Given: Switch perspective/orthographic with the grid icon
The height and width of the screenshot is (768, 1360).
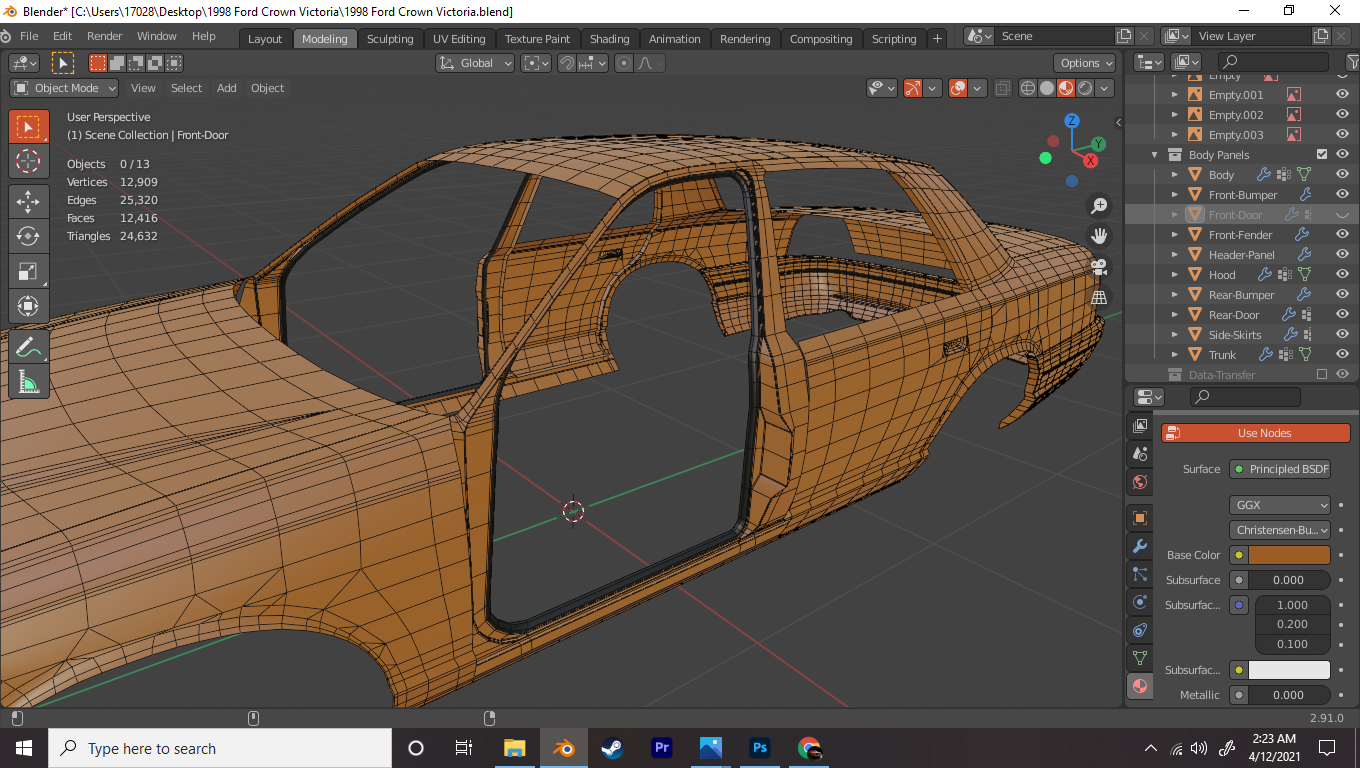Looking at the screenshot, I should (1099, 297).
